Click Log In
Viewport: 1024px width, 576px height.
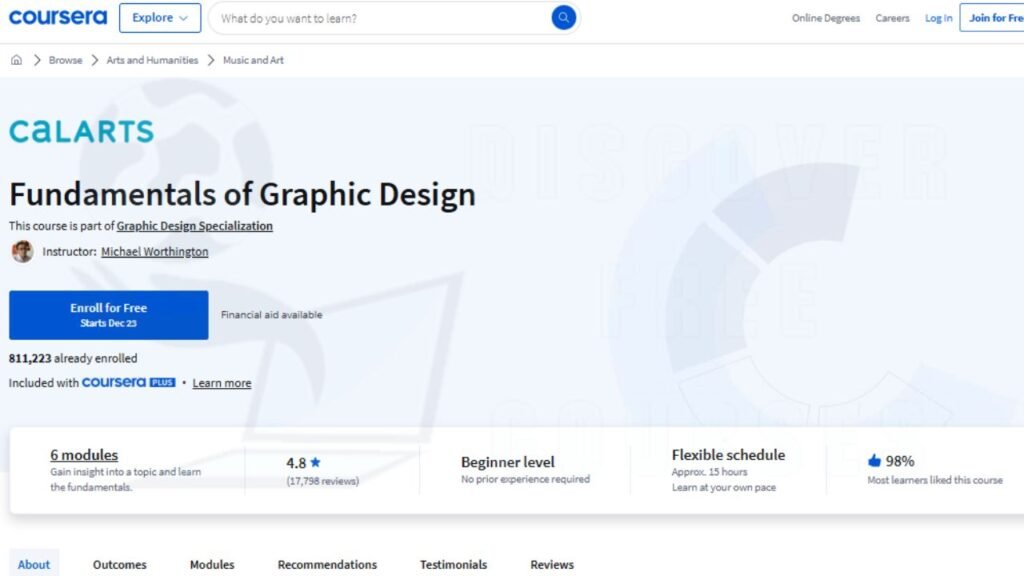click(938, 18)
